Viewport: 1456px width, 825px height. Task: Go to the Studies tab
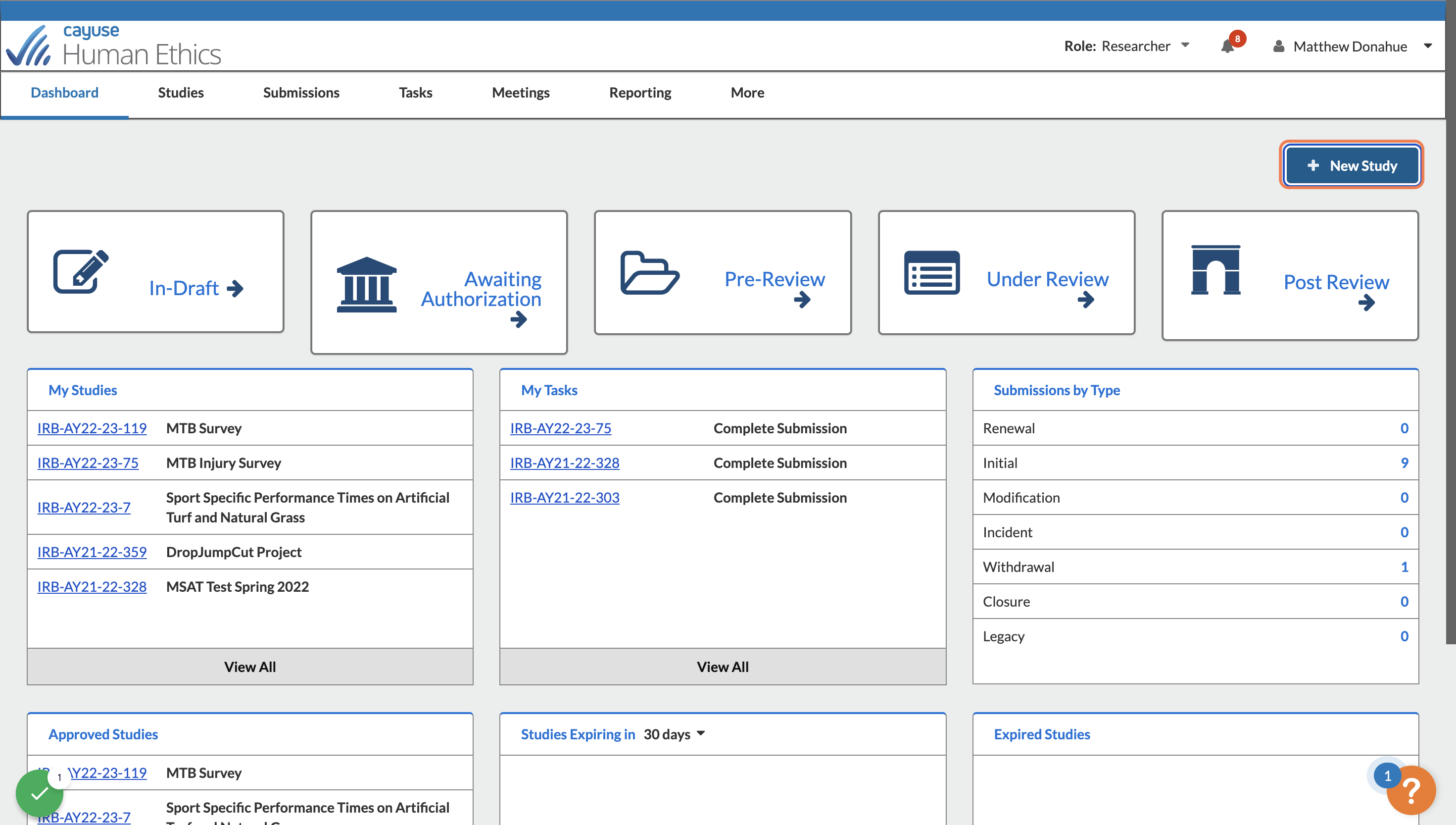(181, 93)
